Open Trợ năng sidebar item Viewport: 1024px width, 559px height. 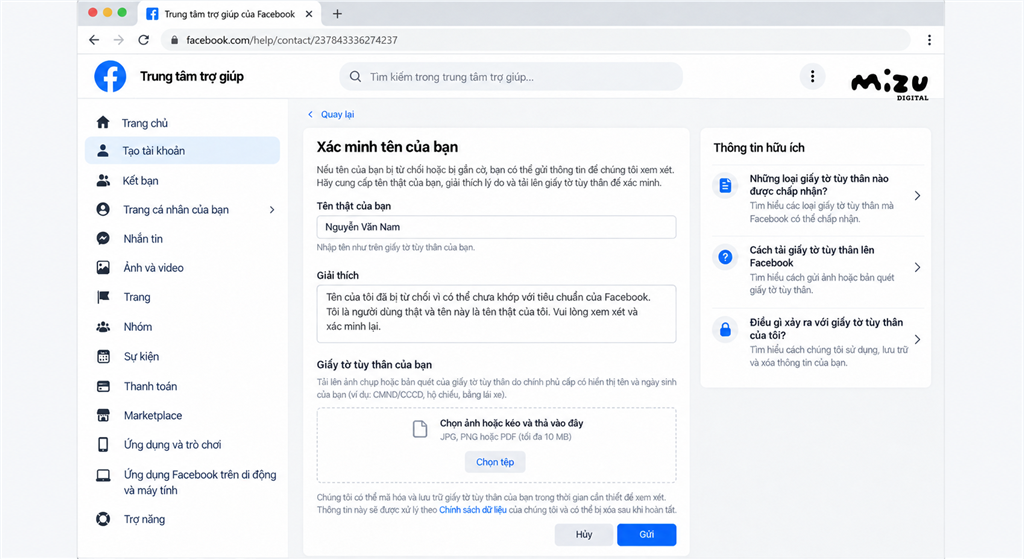click(x=182, y=519)
